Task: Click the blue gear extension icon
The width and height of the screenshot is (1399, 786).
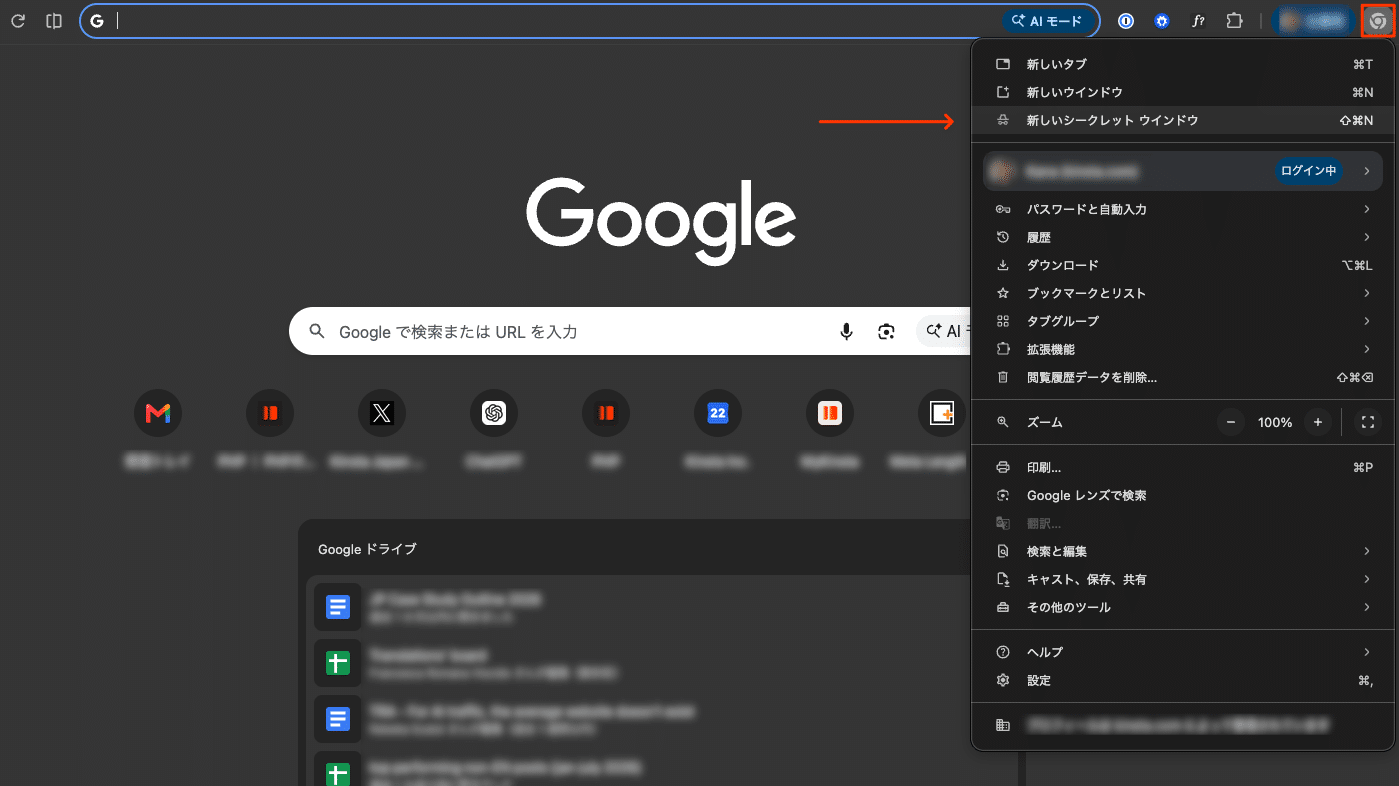Action: pyautogui.click(x=1161, y=20)
